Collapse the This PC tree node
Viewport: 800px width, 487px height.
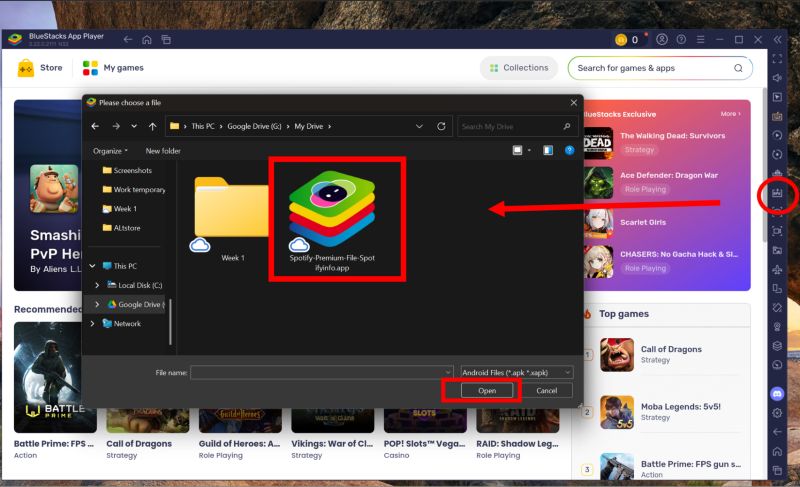[92, 266]
